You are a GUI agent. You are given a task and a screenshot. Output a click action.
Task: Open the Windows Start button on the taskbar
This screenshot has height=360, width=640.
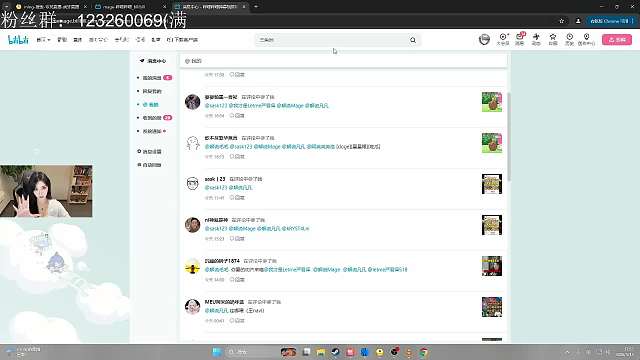coord(217,352)
